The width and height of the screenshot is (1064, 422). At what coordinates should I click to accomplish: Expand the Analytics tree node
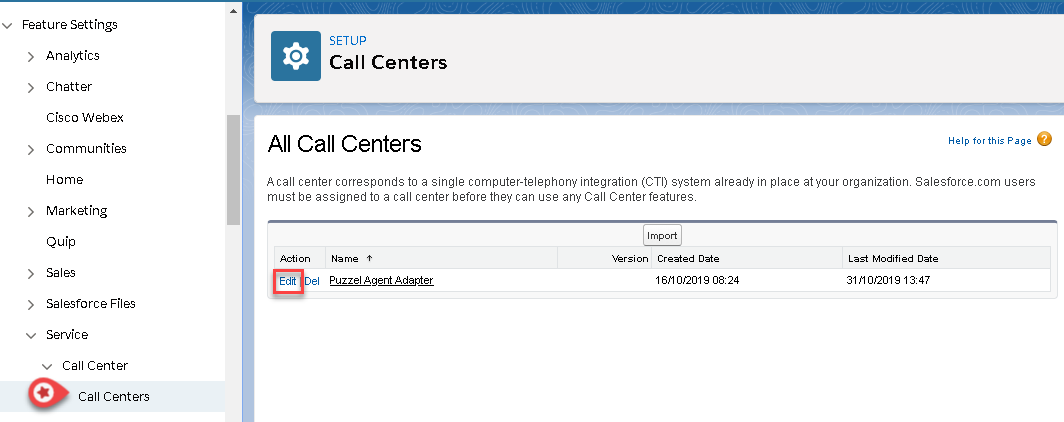(x=31, y=56)
